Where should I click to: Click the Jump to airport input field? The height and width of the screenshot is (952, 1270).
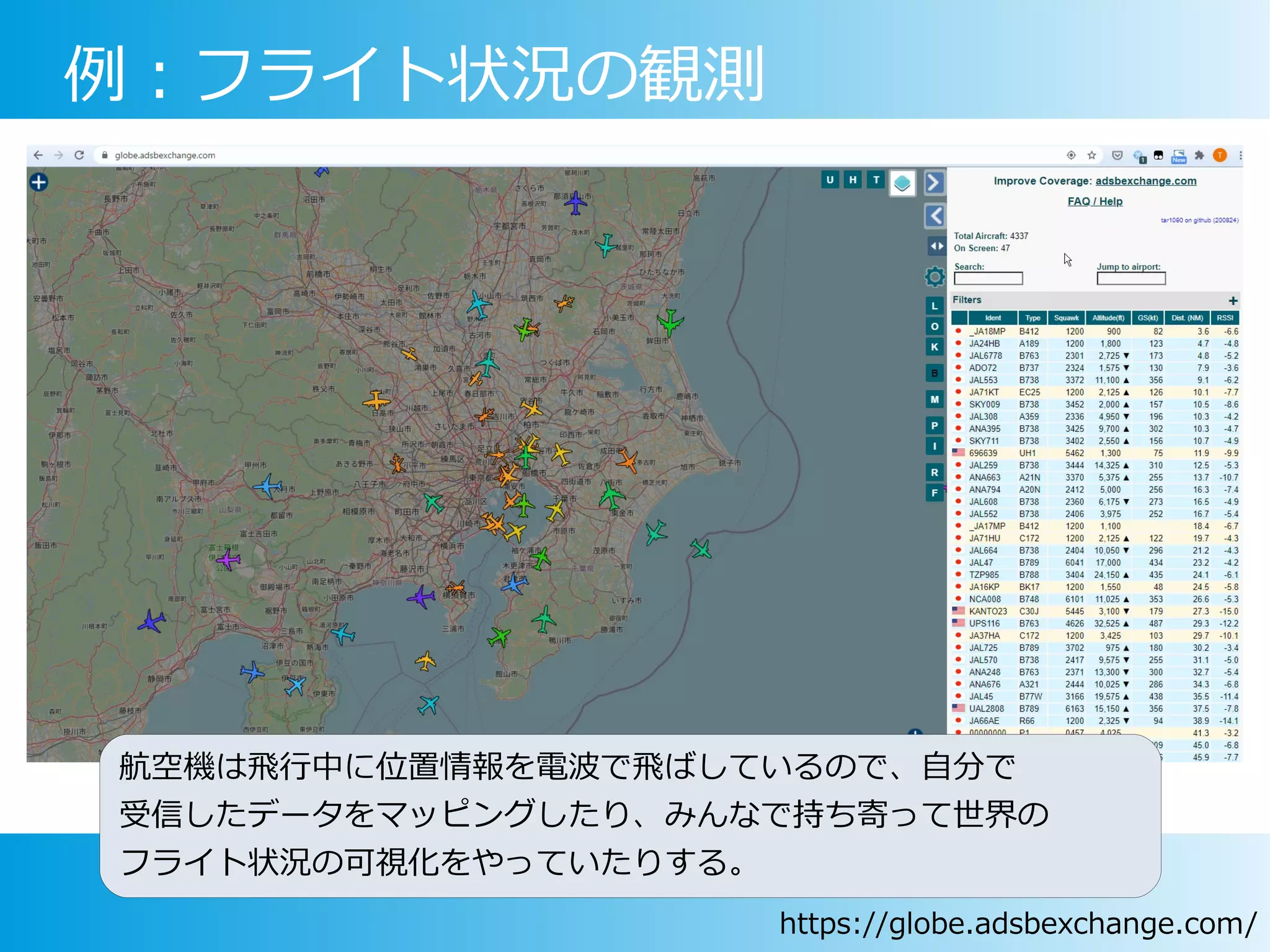[1131, 279]
